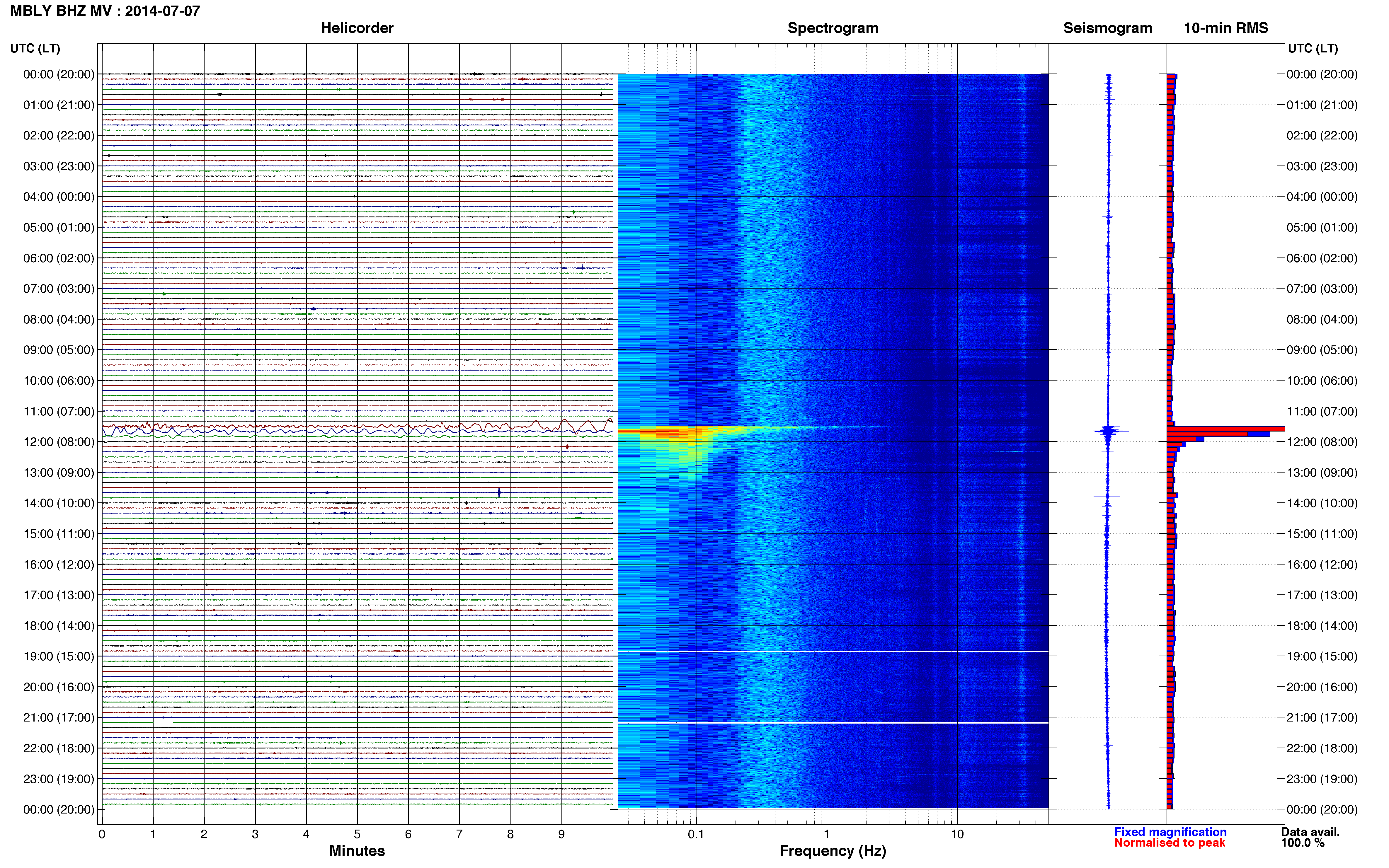The width and height of the screenshot is (1389, 868).
Task: Click minute tick label '5' on helicorder axis
Action: [357, 834]
